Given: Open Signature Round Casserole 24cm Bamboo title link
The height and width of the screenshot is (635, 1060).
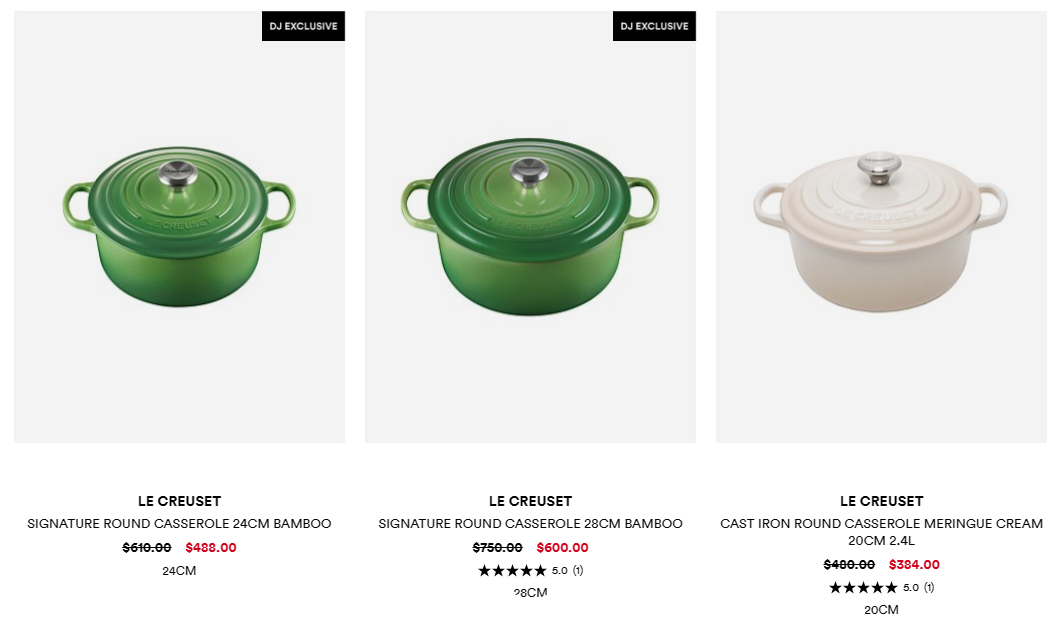Looking at the screenshot, I should 179,523.
